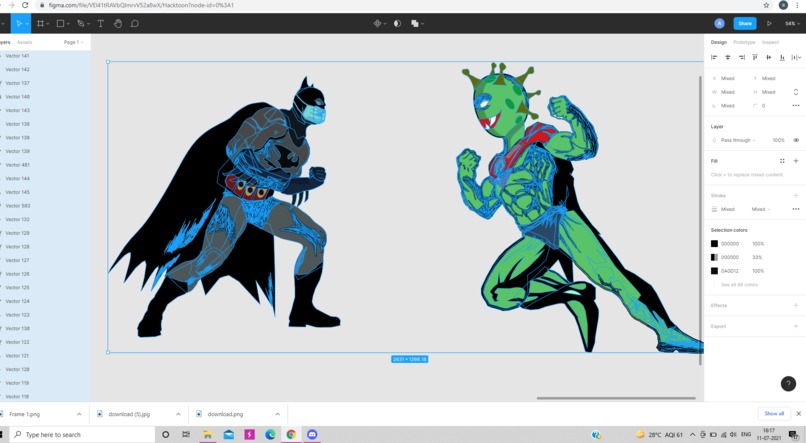Screen dimensions: 806x443
Task: Open fill Style grid icon
Action: tap(782, 161)
